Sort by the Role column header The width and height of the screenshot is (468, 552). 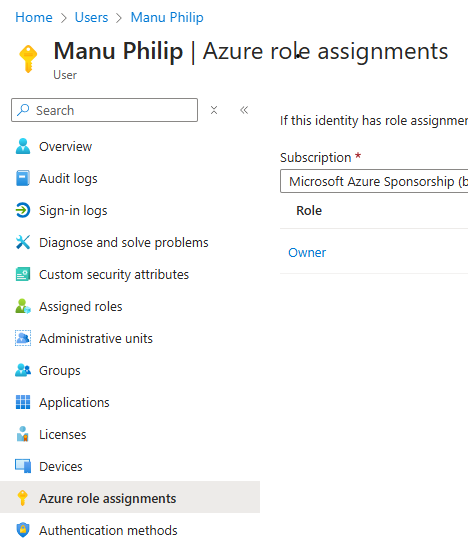pos(309,211)
